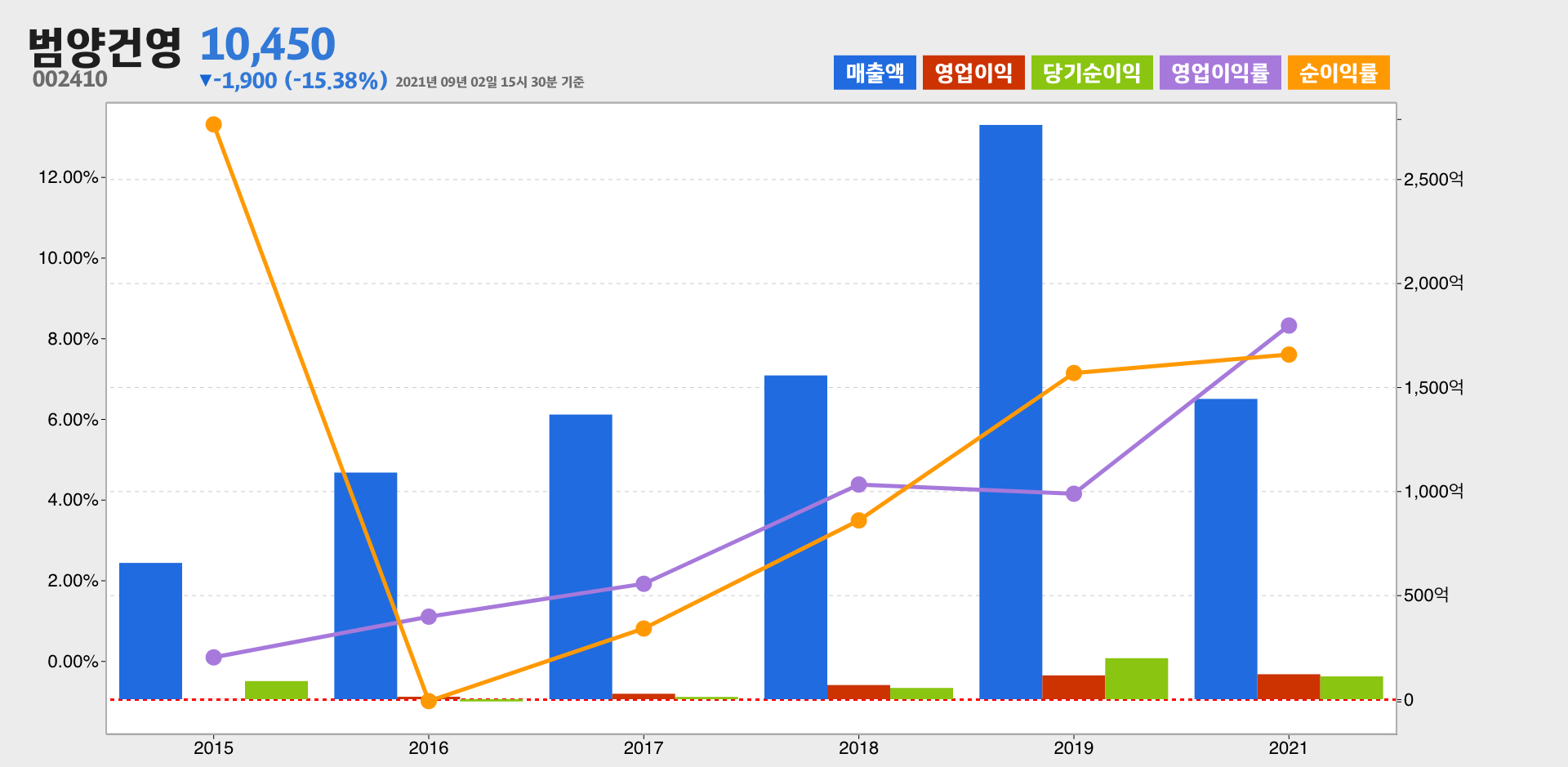Click the 500억 right axis label
This screenshot has height=767, width=1568.
click(1426, 595)
